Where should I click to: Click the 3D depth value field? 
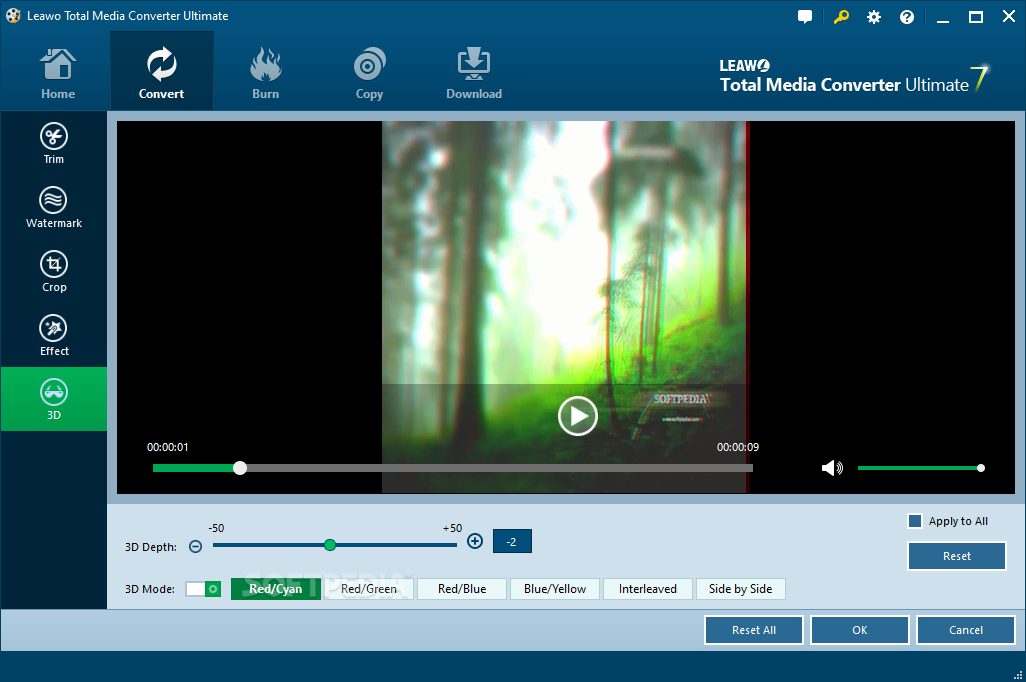[512, 541]
